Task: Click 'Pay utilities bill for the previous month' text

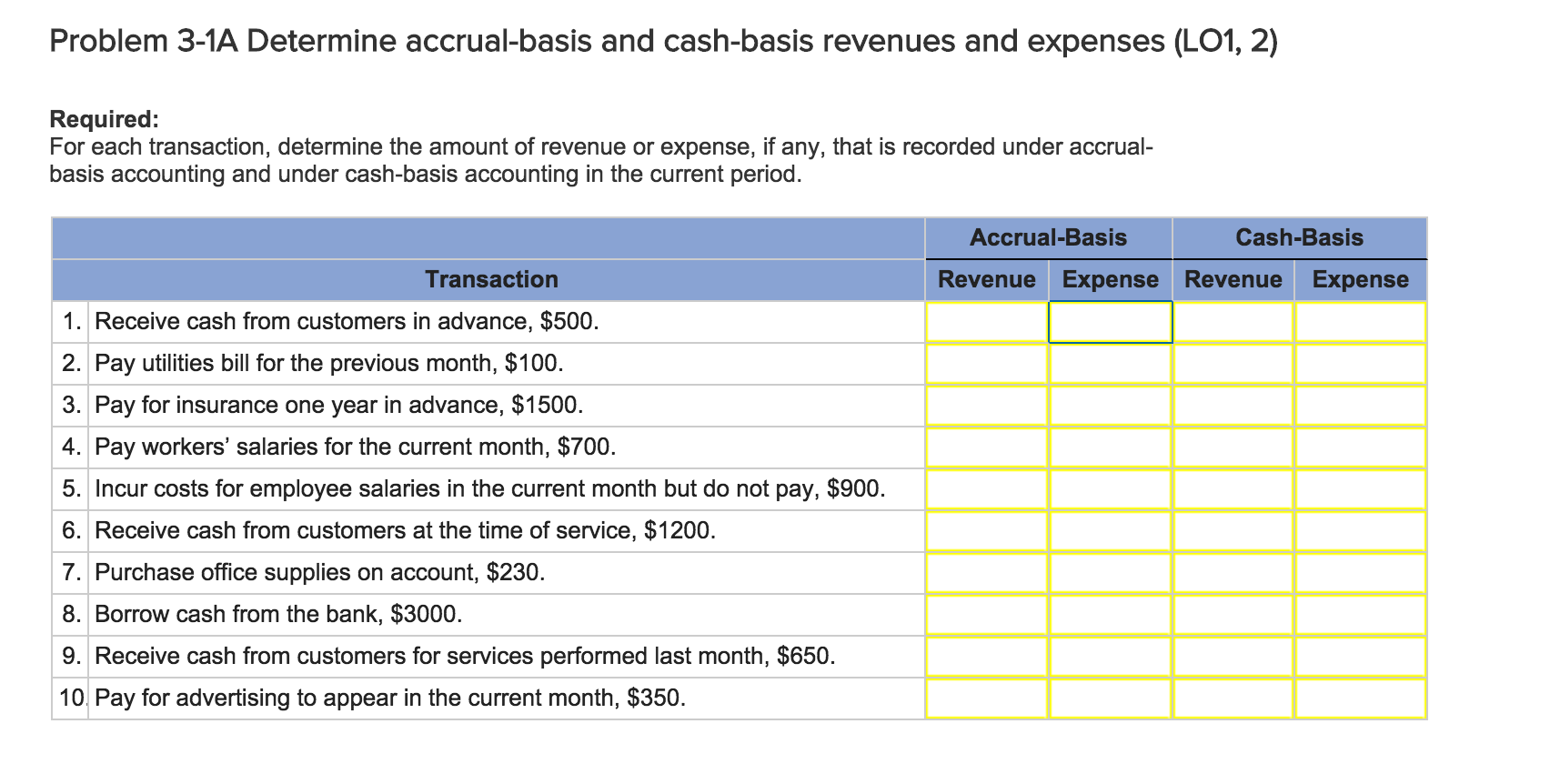Action: [x=296, y=364]
